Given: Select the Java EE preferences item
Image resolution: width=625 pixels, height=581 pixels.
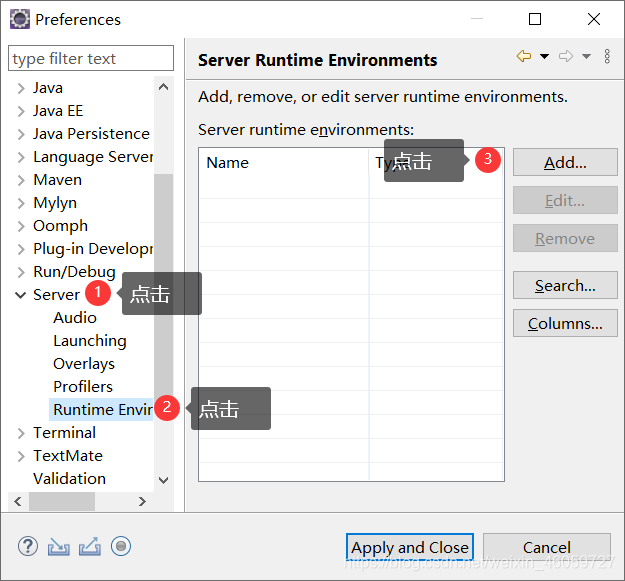Looking at the screenshot, I should (x=58, y=111).
